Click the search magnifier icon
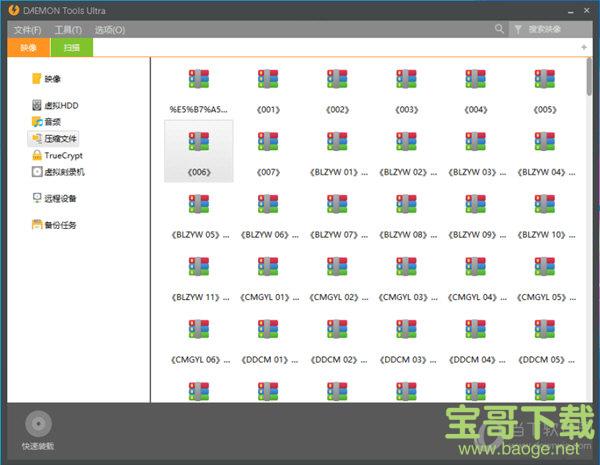 (x=499, y=29)
